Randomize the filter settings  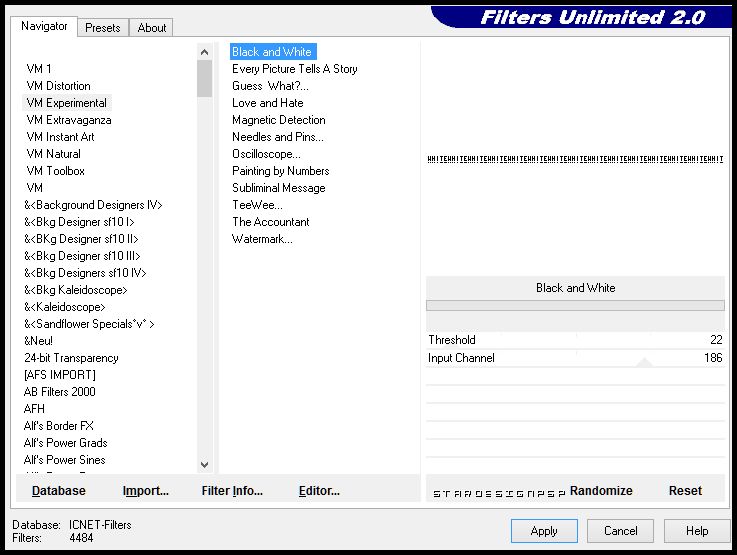(601, 491)
